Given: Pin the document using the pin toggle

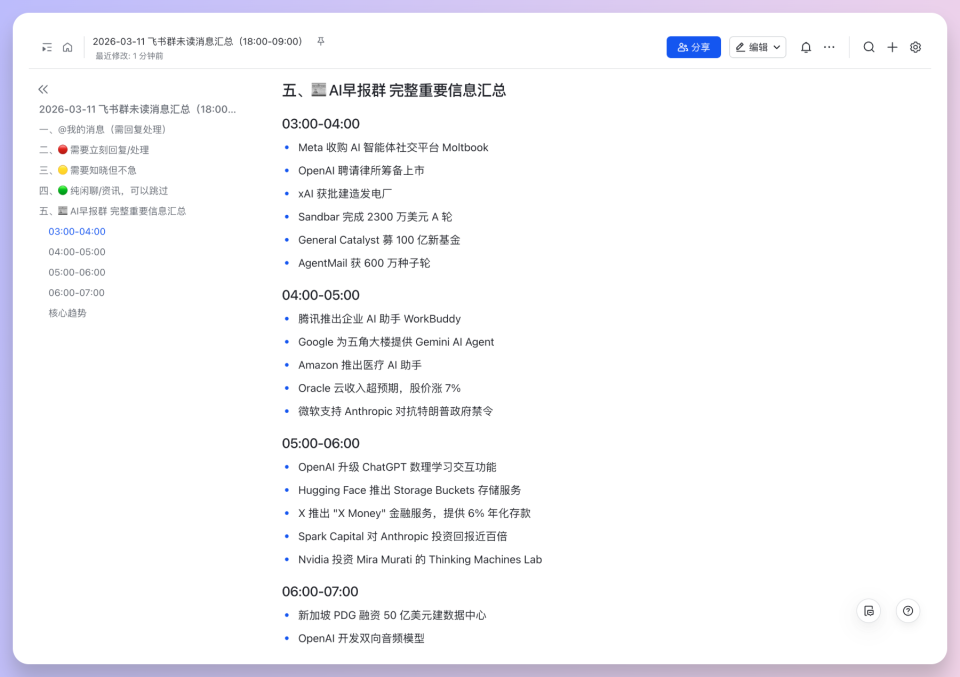Looking at the screenshot, I should (x=323, y=41).
